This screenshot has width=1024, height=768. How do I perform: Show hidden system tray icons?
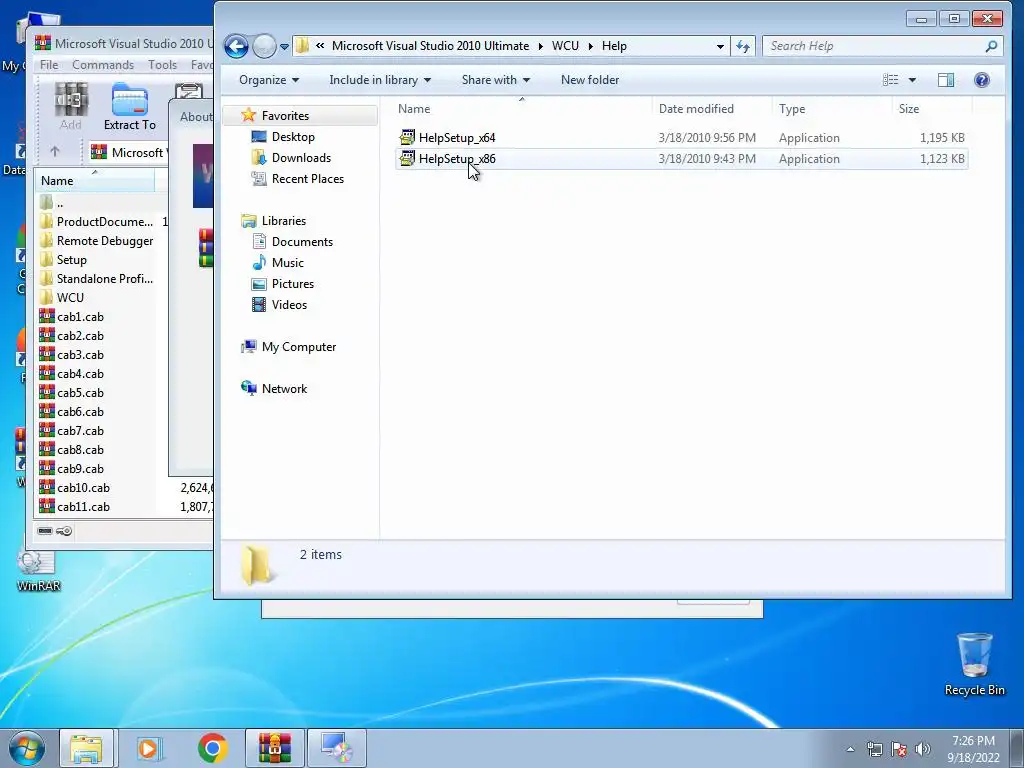[x=850, y=749]
